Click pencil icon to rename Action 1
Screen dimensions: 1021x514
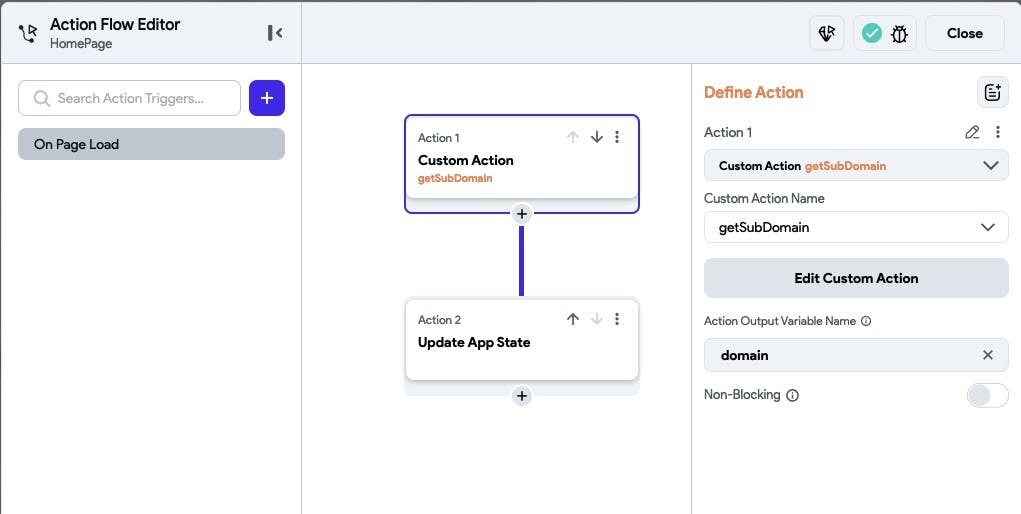click(972, 132)
